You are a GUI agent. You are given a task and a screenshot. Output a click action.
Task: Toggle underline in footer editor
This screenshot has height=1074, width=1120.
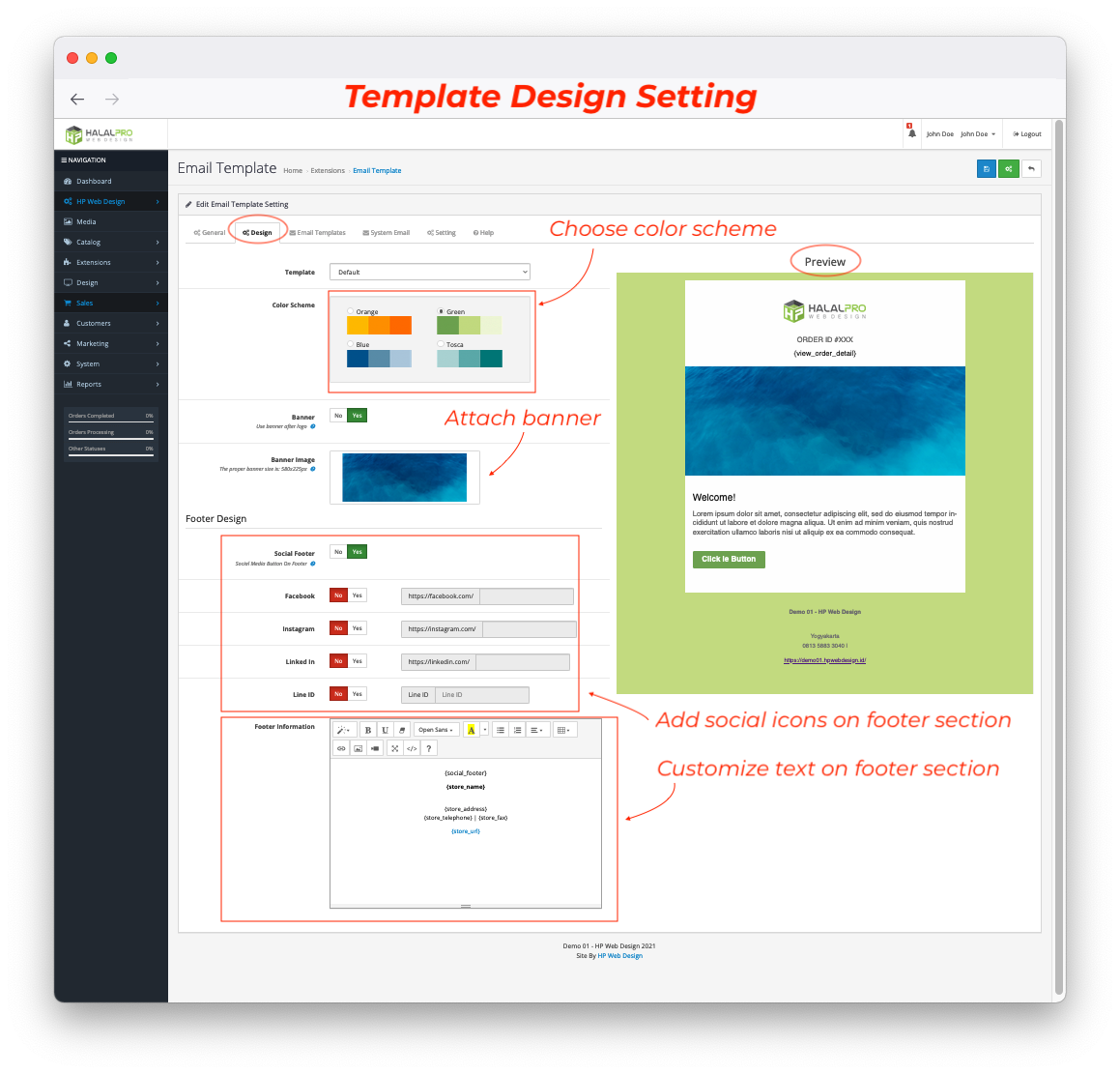point(385,730)
